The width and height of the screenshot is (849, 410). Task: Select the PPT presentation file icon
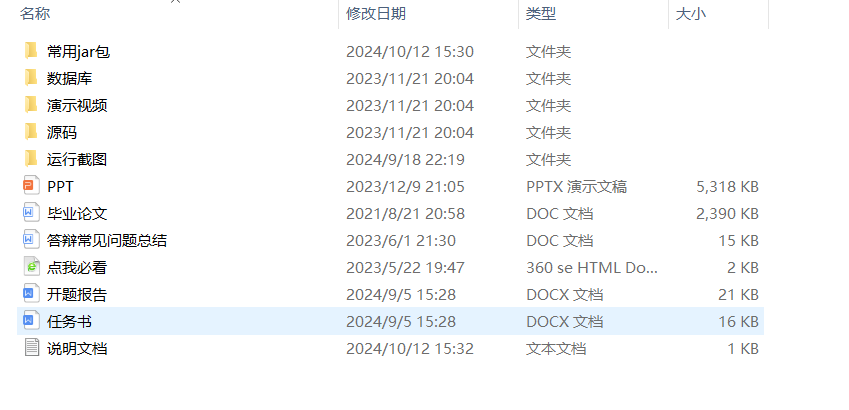31,186
